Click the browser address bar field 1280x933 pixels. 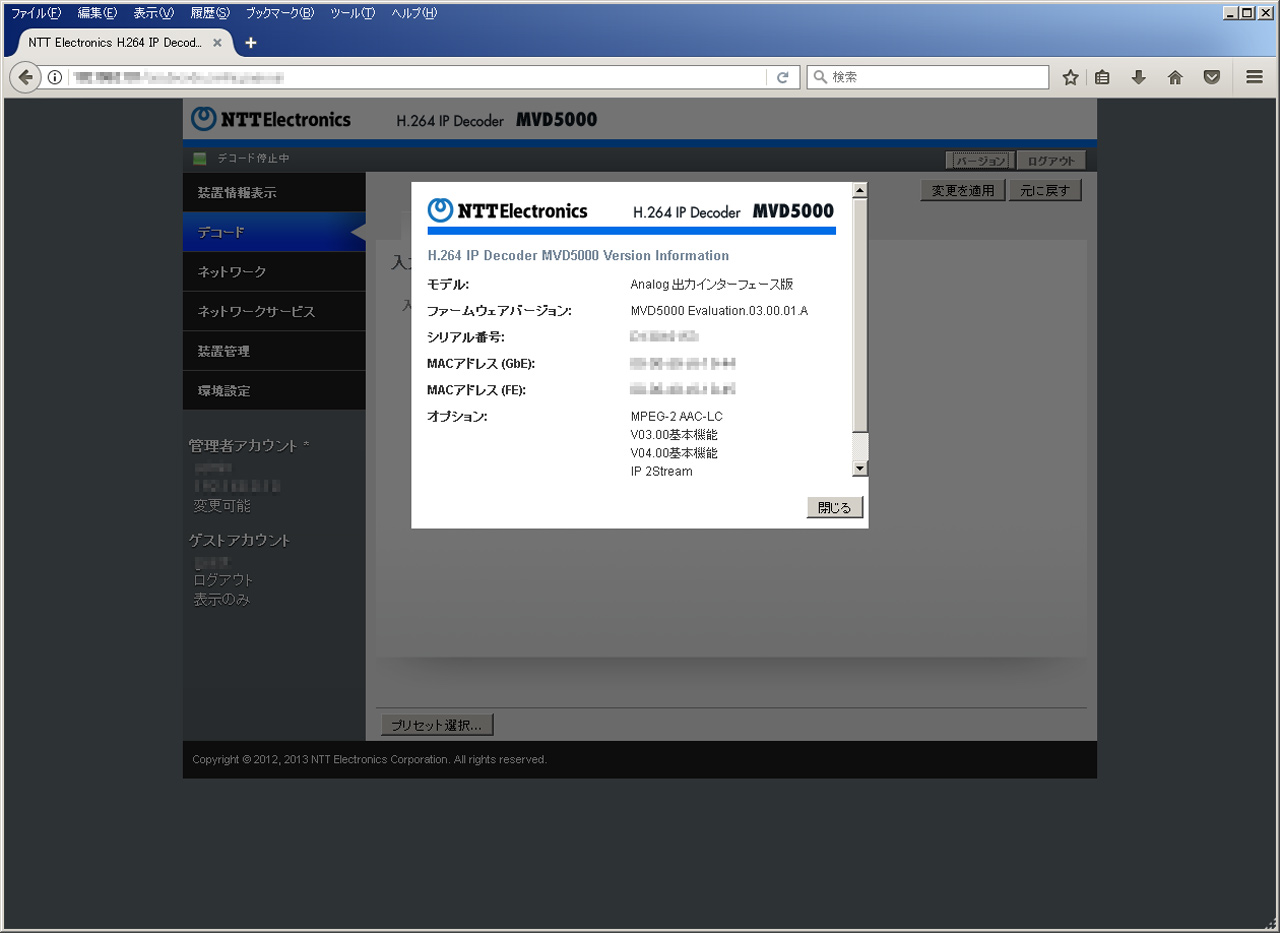(417, 77)
